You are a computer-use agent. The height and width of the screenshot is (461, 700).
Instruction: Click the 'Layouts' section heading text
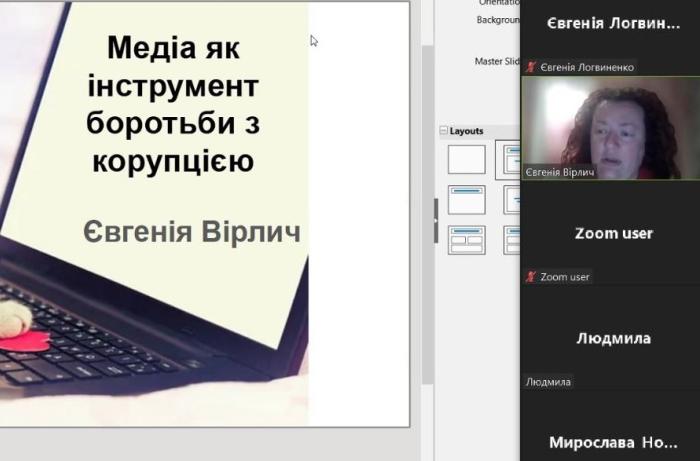tap(466, 131)
